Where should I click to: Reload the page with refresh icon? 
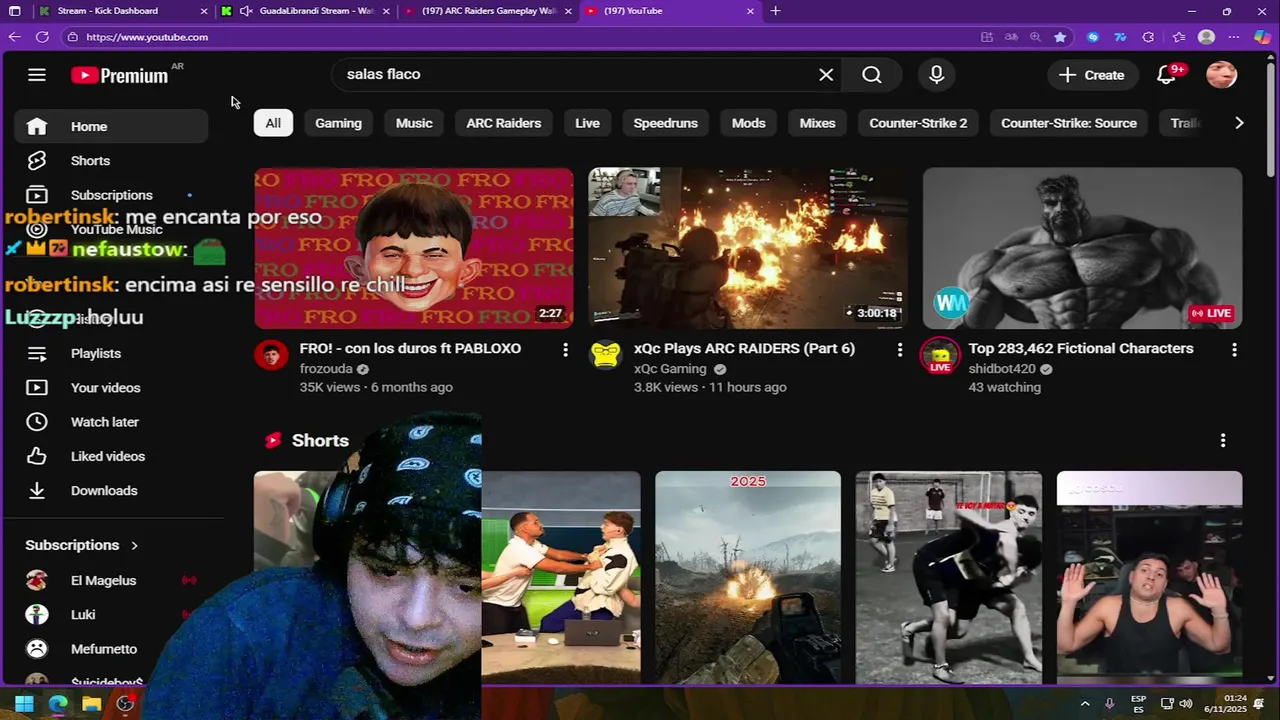(x=42, y=37)
